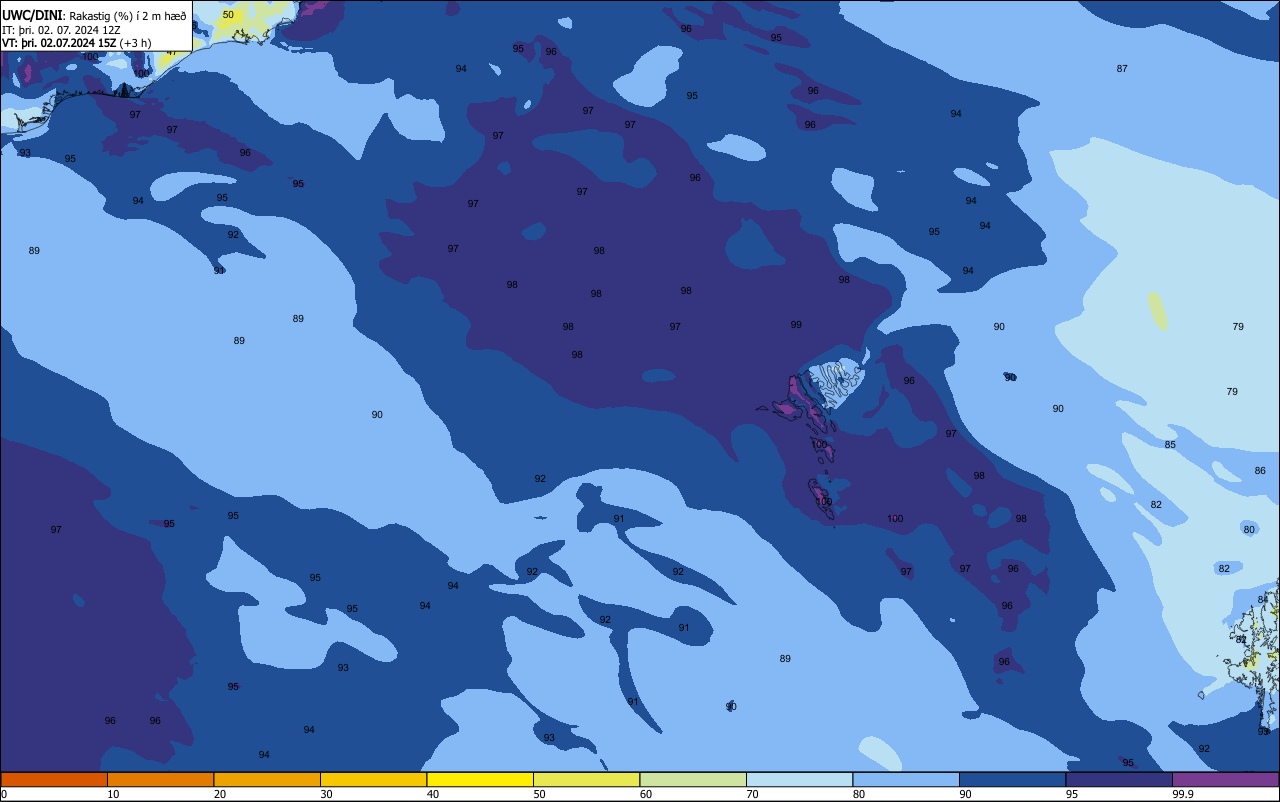Click the 40–50 bright yellow legend swatch

pyautogui.click(x=480, y=779)
